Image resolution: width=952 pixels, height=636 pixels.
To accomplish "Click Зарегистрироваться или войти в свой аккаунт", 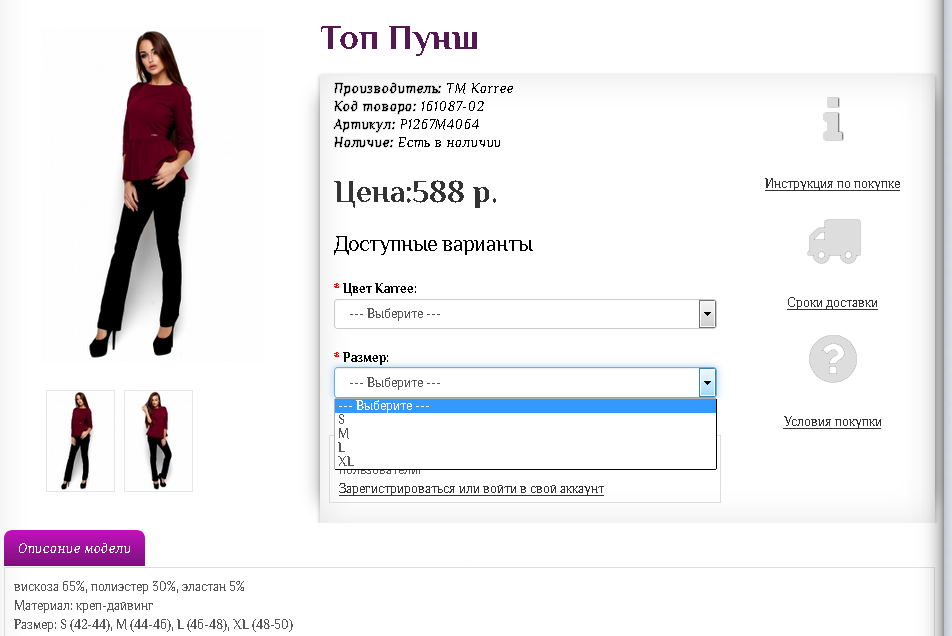I will coord(471,489).
